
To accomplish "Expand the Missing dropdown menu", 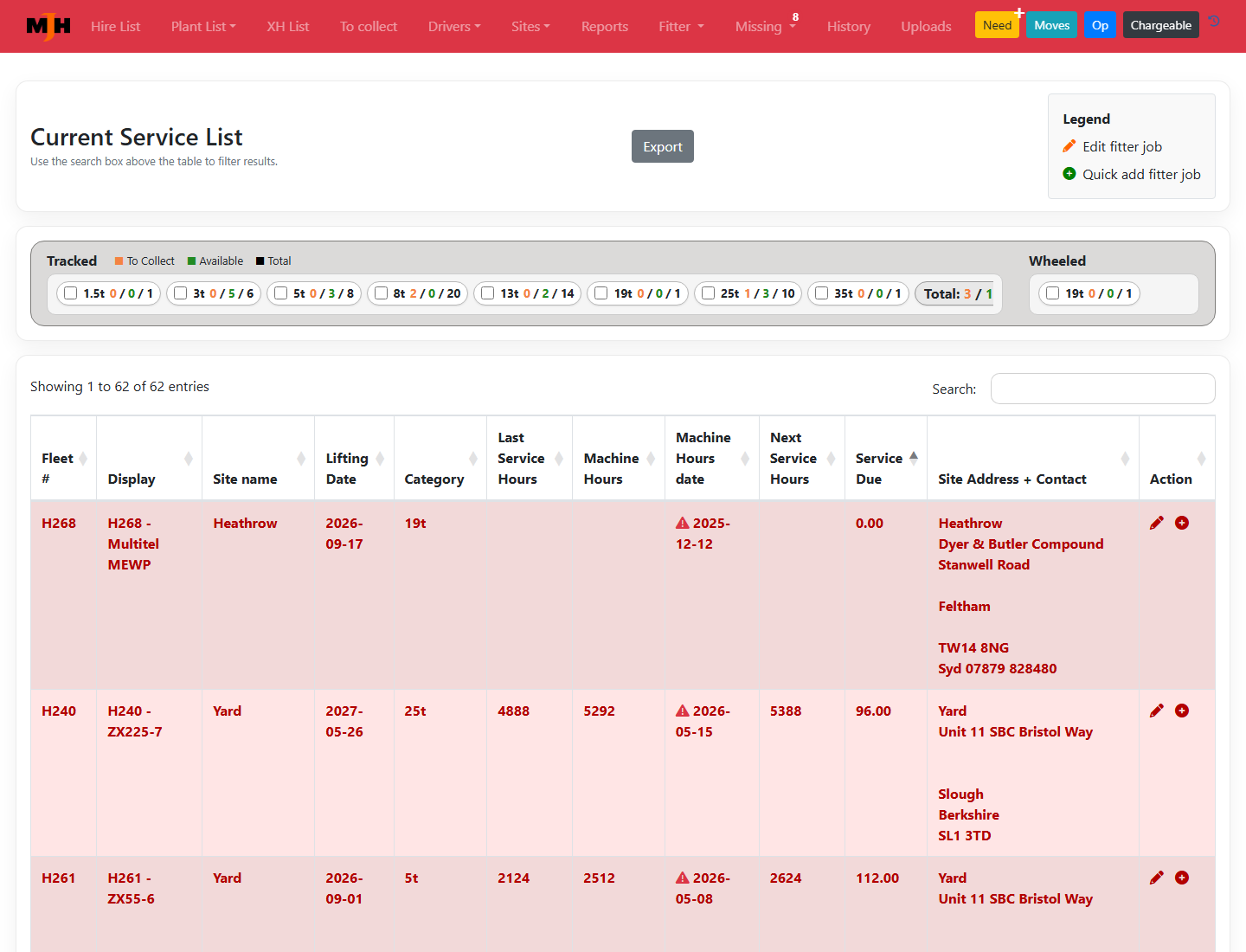I will [x=765, y=26].
